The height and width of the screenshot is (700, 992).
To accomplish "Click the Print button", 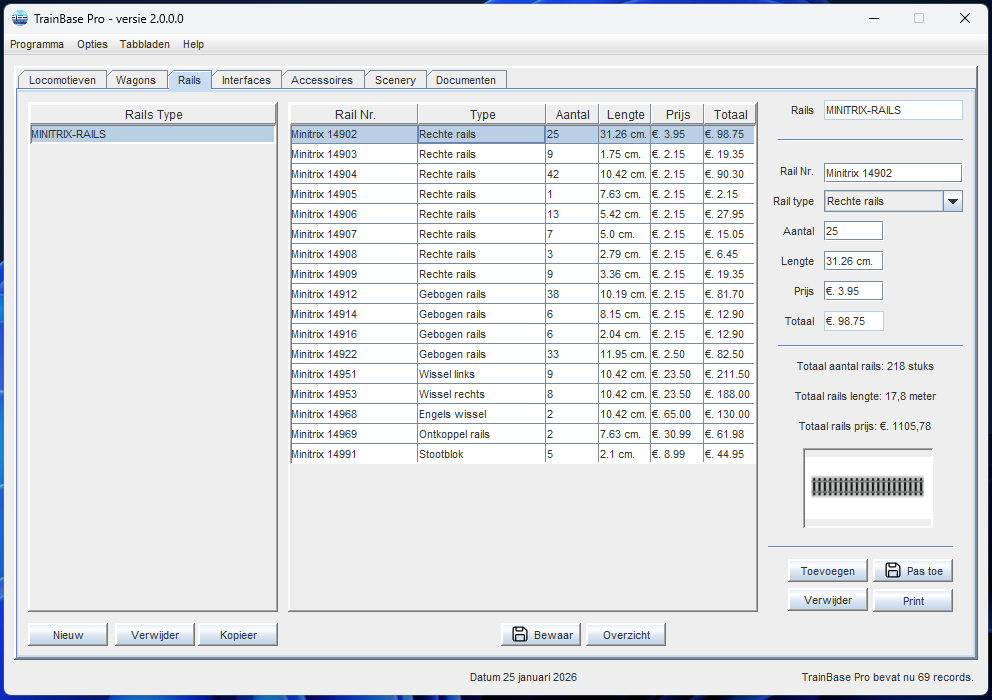I will click(x=912, y=601).
